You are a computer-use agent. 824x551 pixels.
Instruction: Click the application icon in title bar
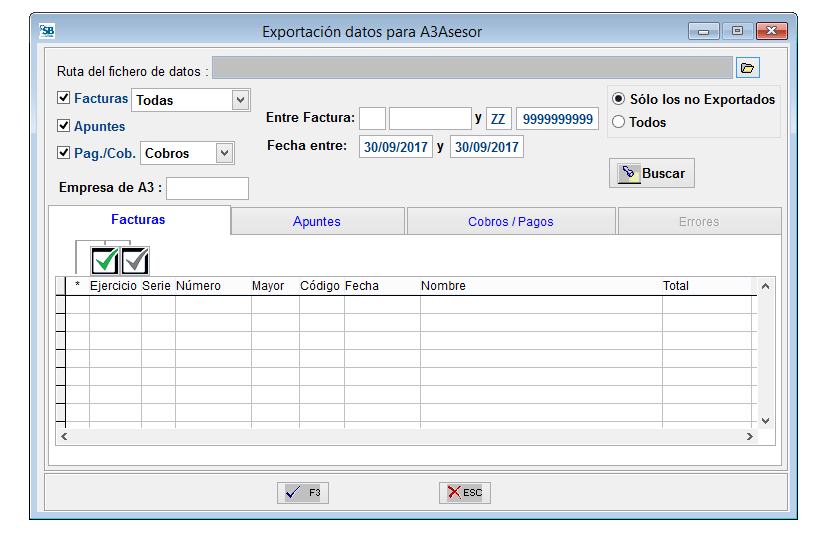tap(47, 31)
